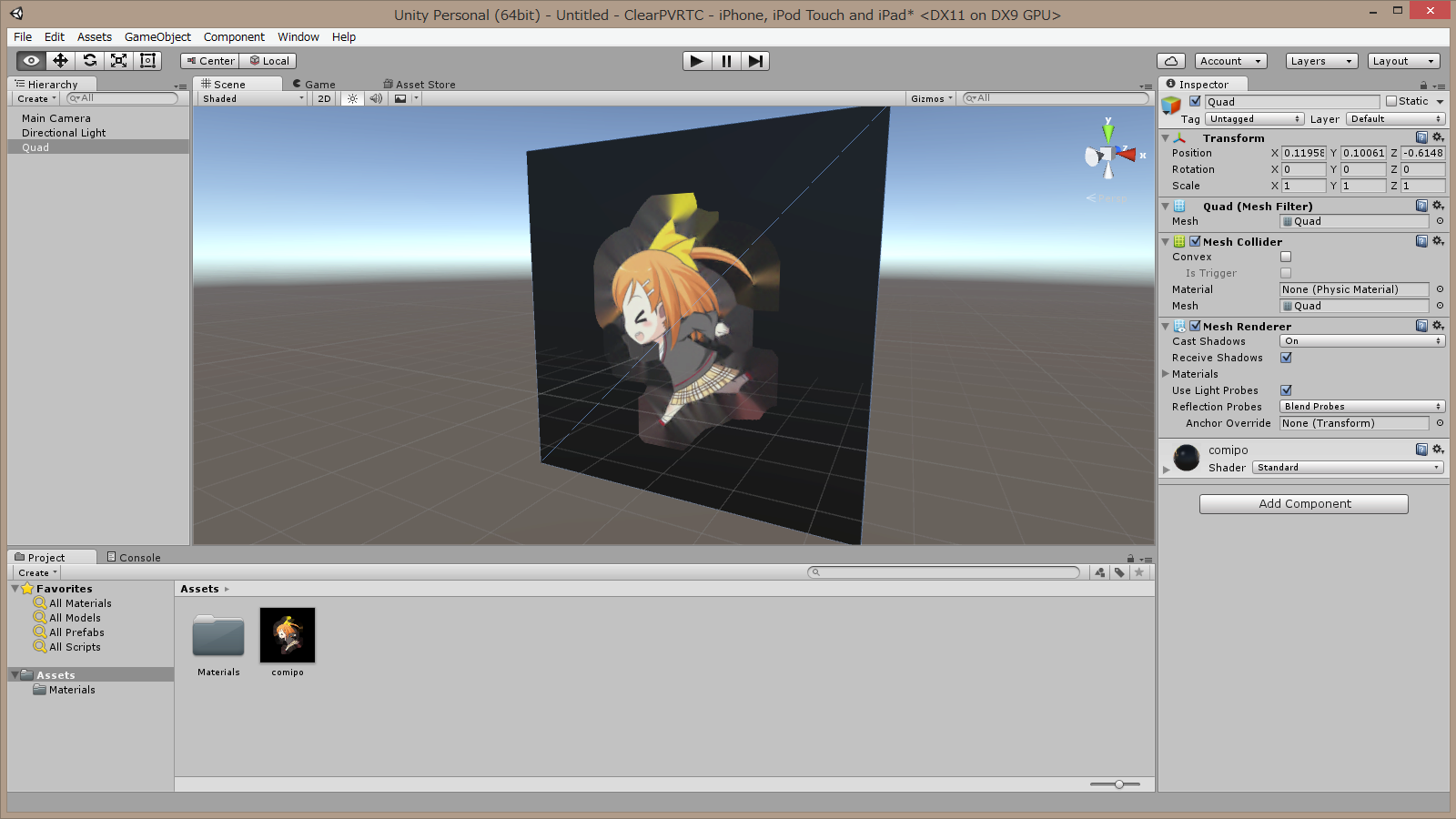Open the Gizmos dropdown
This screenshot has height=819, width=1456.
click(932, 98)
